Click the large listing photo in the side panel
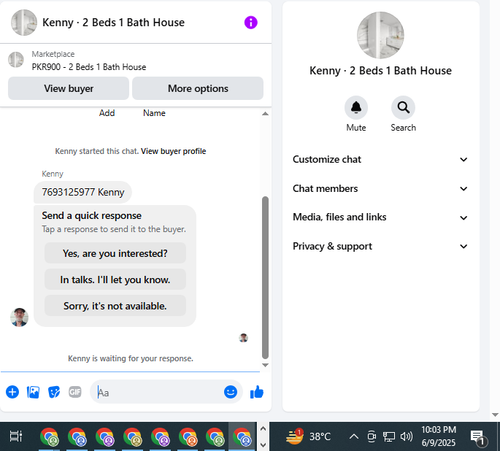Image resolution: width=500 pixels, height=451 pixels. 380,35
